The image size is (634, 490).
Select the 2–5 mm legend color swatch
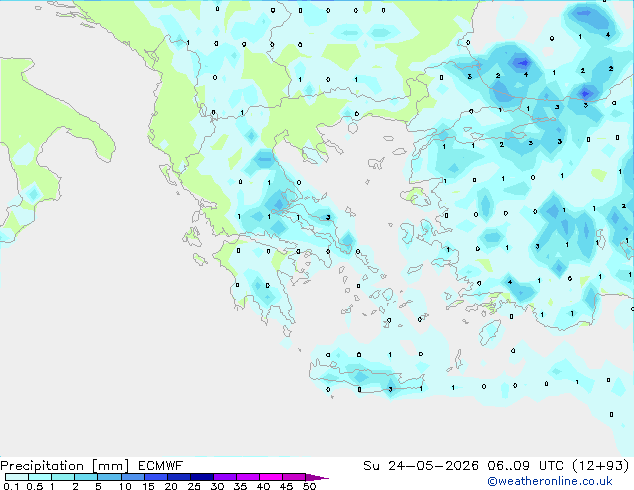pos(86,477)
